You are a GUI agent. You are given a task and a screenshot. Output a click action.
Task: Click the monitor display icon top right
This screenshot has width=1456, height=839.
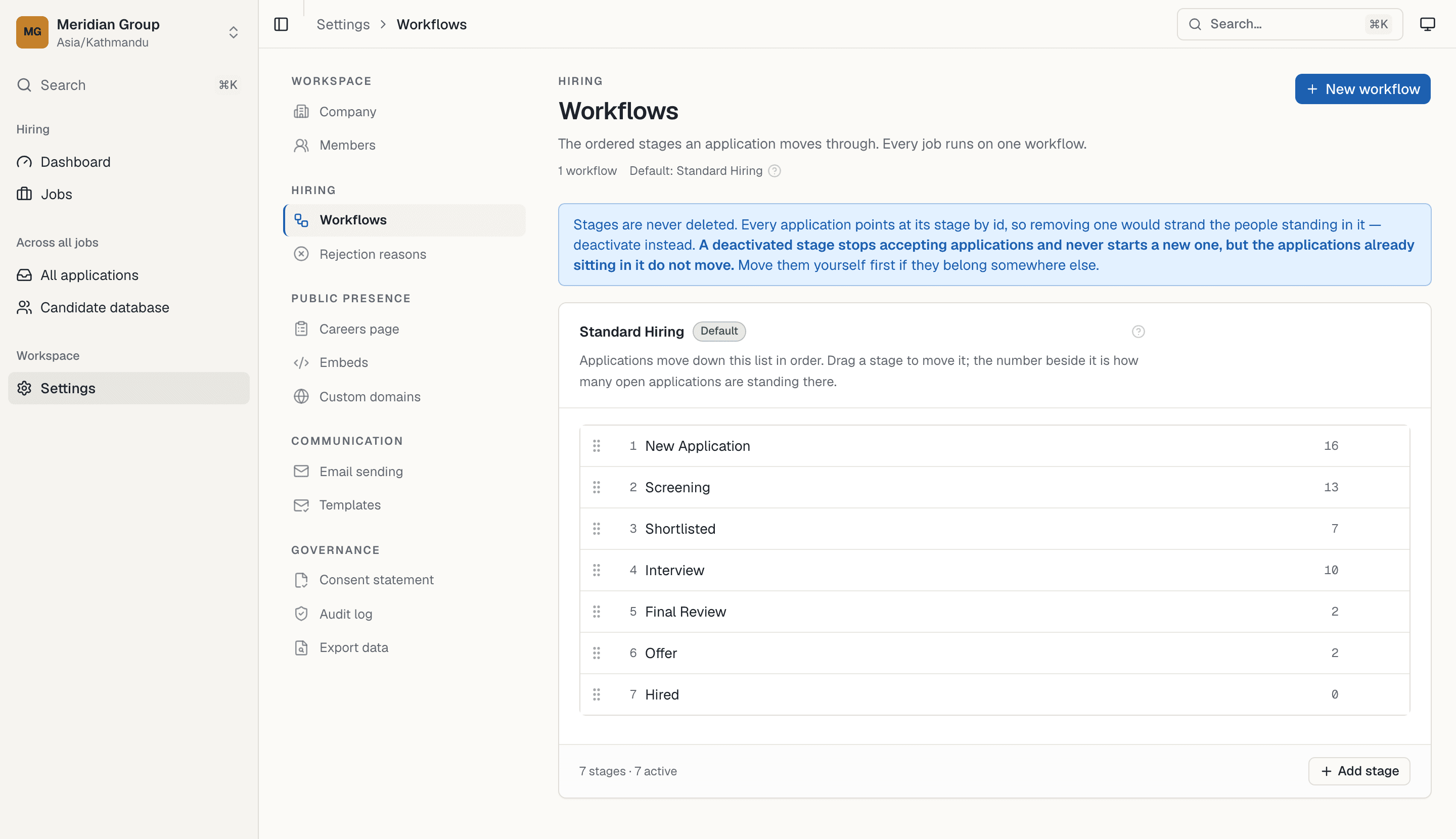1427,24
